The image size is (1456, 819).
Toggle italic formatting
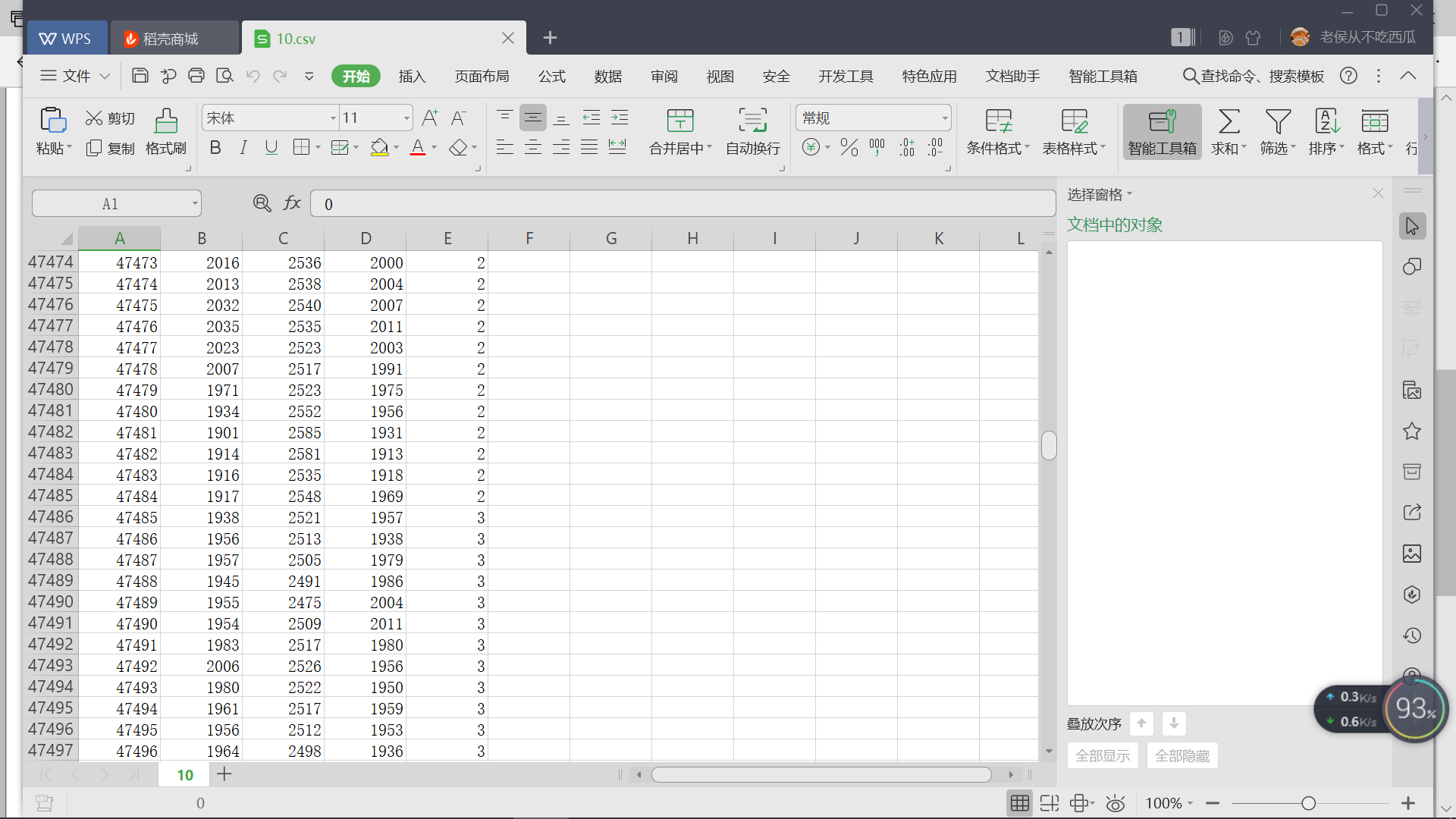(243, 147)
